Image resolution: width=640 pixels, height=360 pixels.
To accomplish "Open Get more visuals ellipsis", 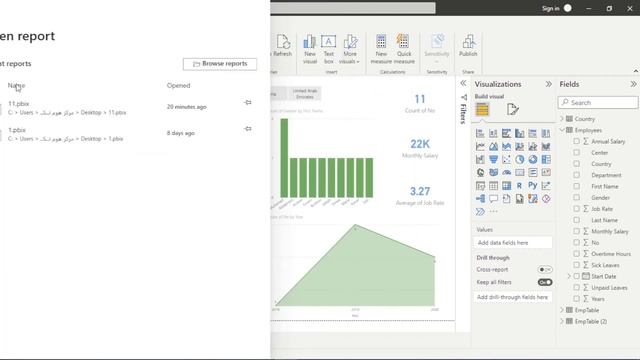I will pos(493,211).
